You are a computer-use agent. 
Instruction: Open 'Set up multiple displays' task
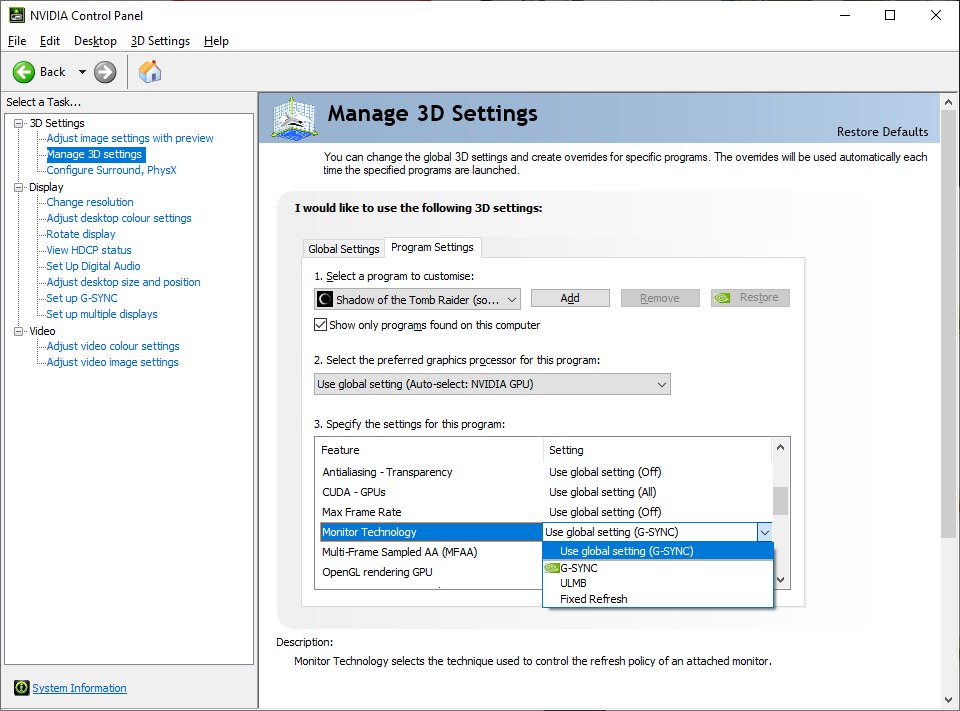click(102, 314)
